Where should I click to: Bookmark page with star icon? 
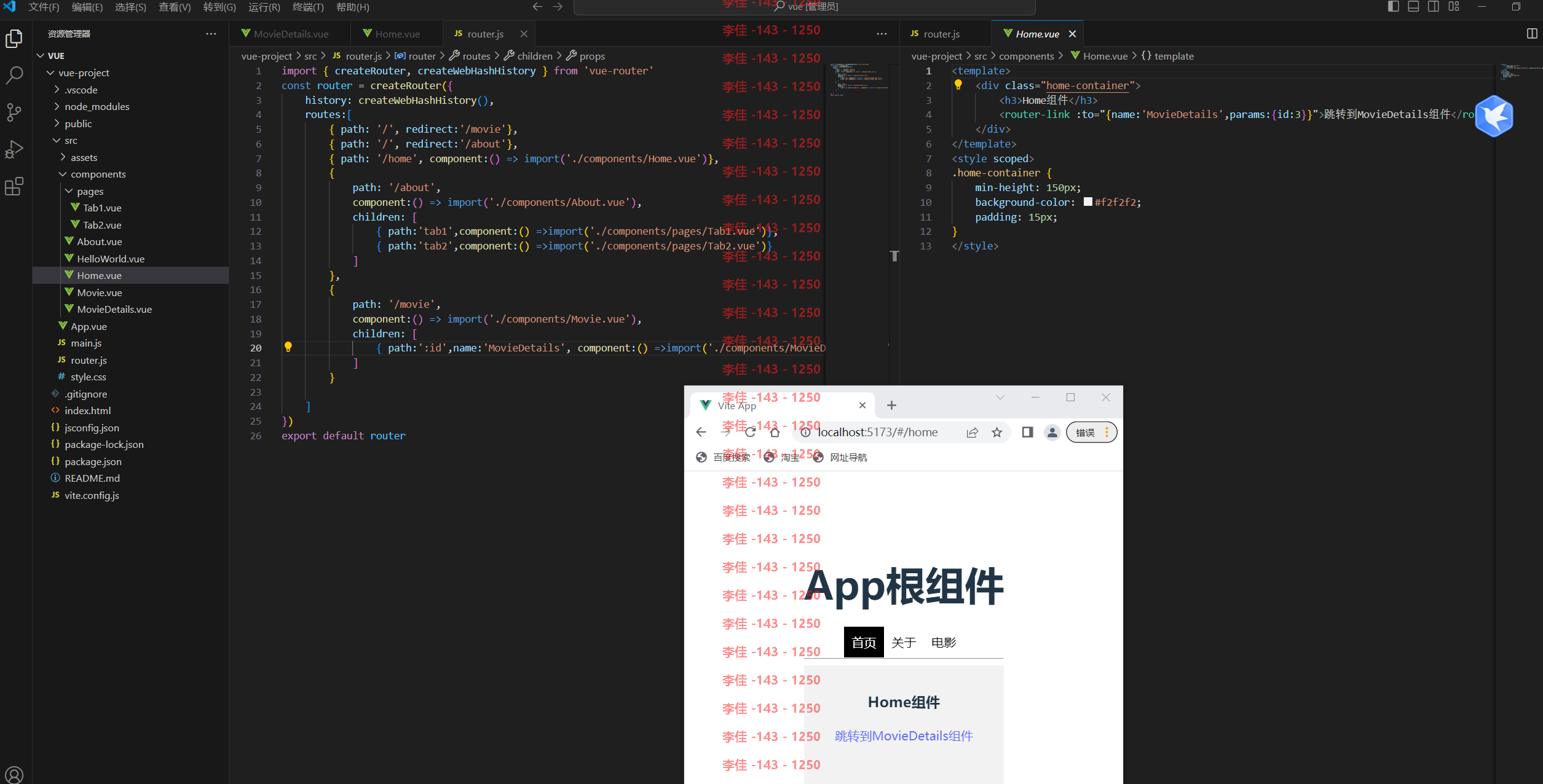(x=997, y=433)
